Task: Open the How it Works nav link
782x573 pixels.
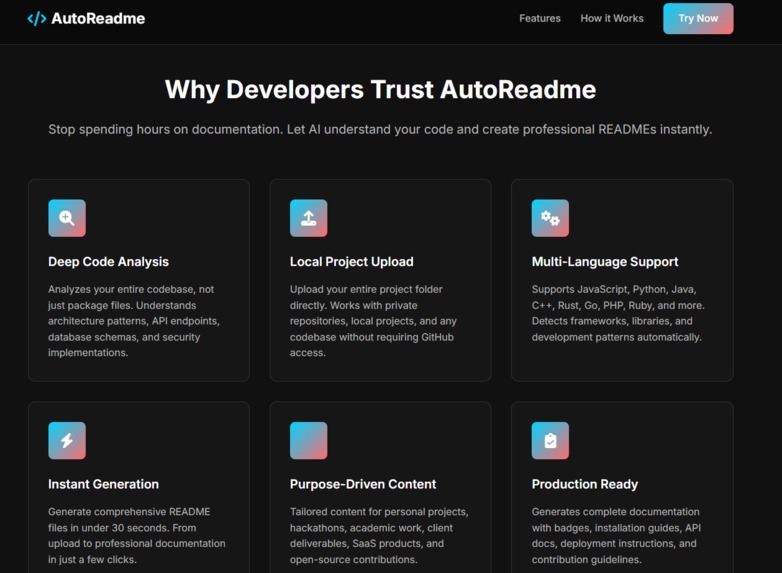Action: [x=612, y=18]
